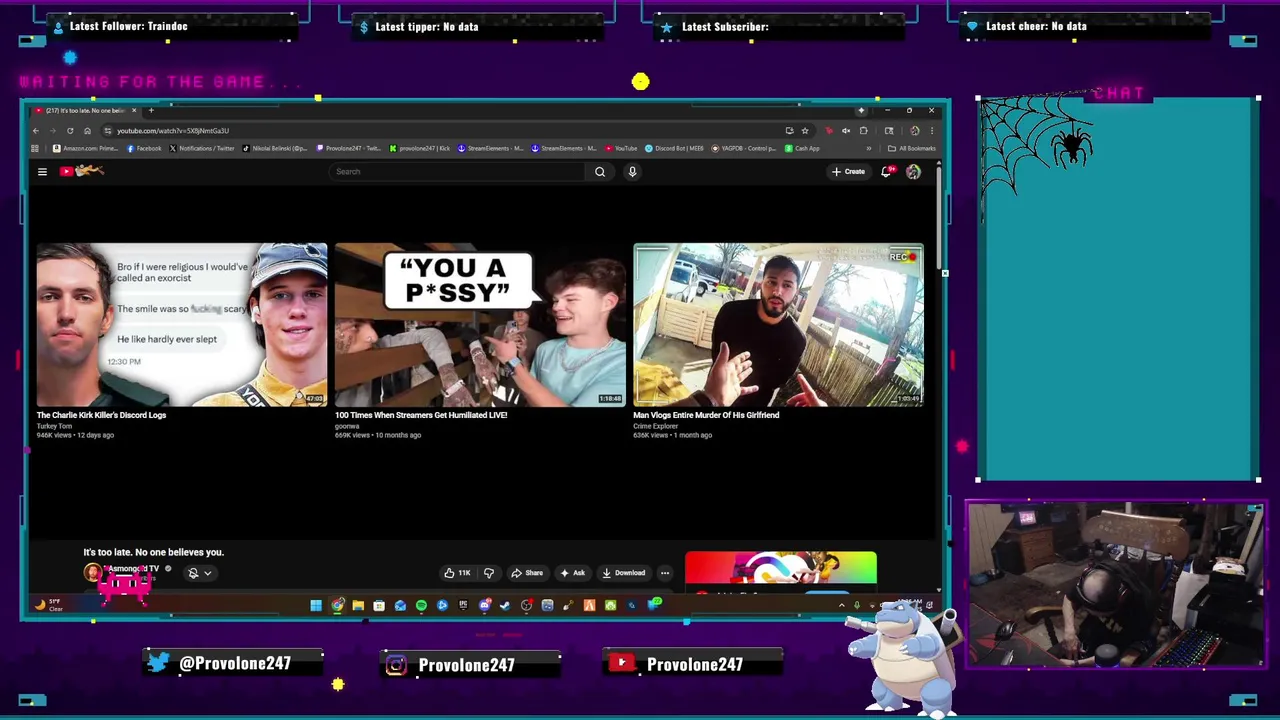1280x720 pixels.
Task: Open the Facebook bookmark
Action: click(x=144, y=148)
